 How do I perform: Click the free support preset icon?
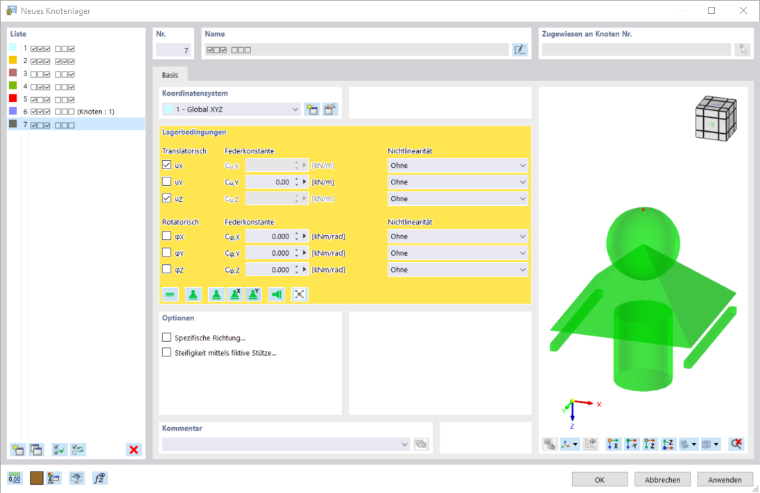point(170,294)
